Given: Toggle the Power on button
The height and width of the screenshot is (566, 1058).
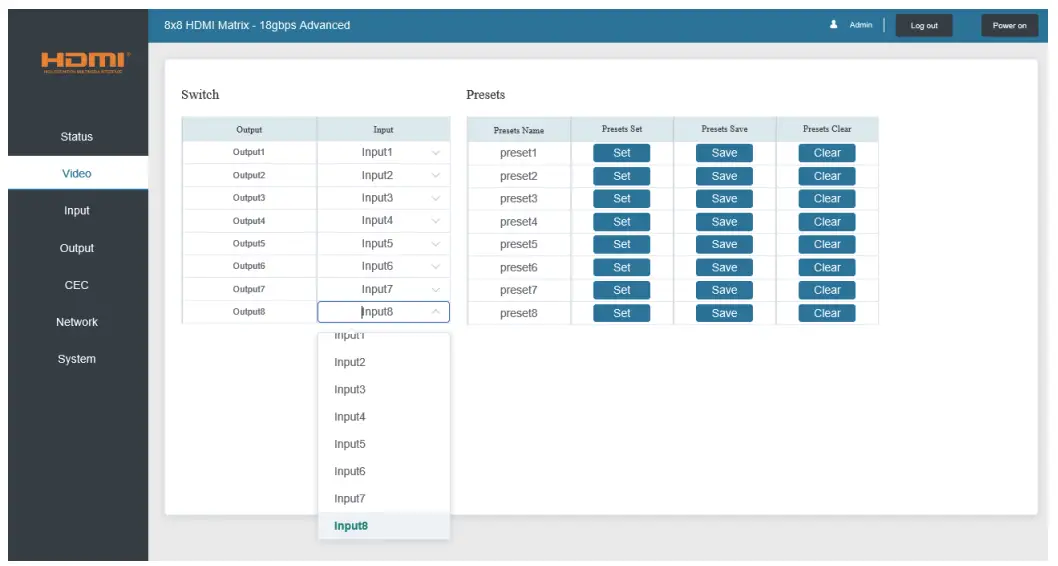Looking at the screenshot, I should tap(1009, 26).
